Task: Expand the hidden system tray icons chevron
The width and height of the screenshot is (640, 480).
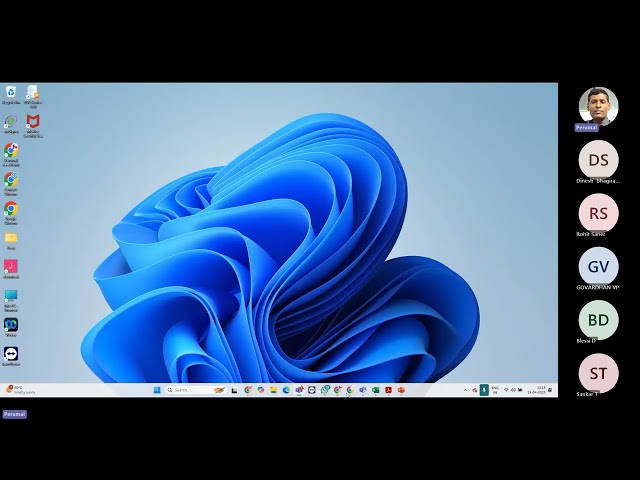Action: pyautogui.click(x=465, y=390)
